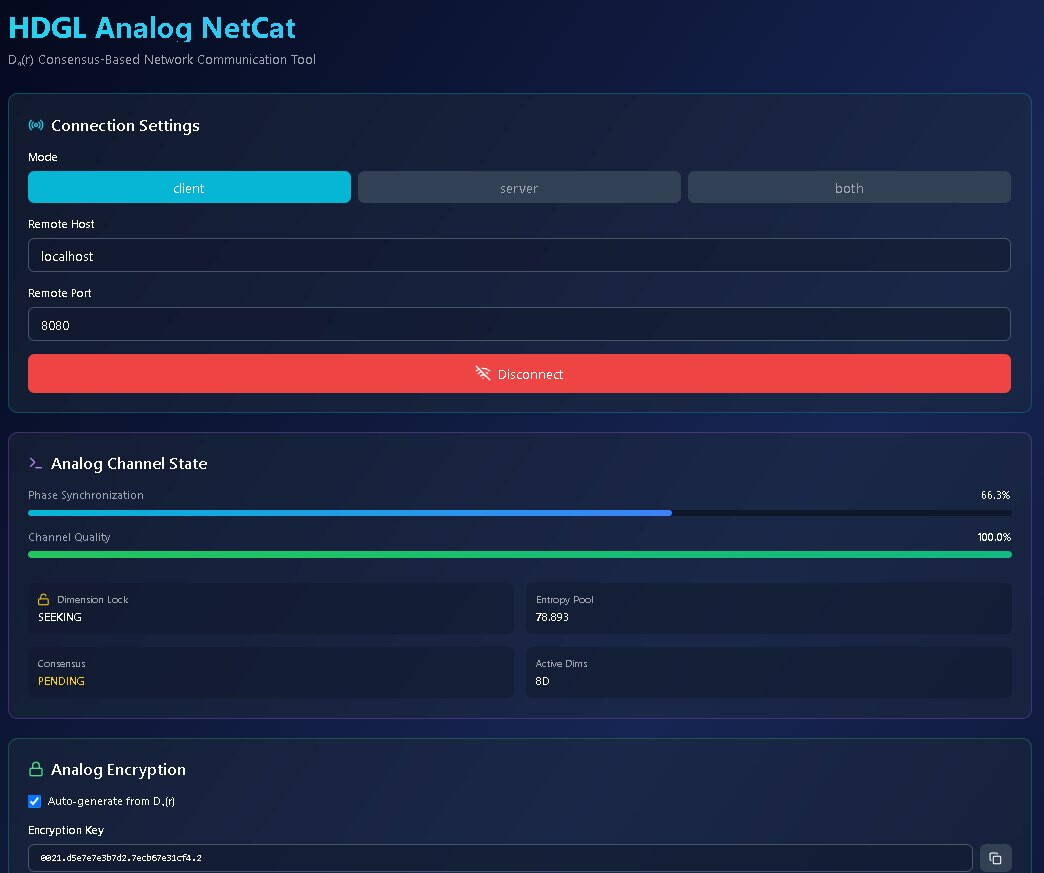Click the green Channel Quality bar
Image resolution: width=1044 pixels, height=873 pixels.
519,554
